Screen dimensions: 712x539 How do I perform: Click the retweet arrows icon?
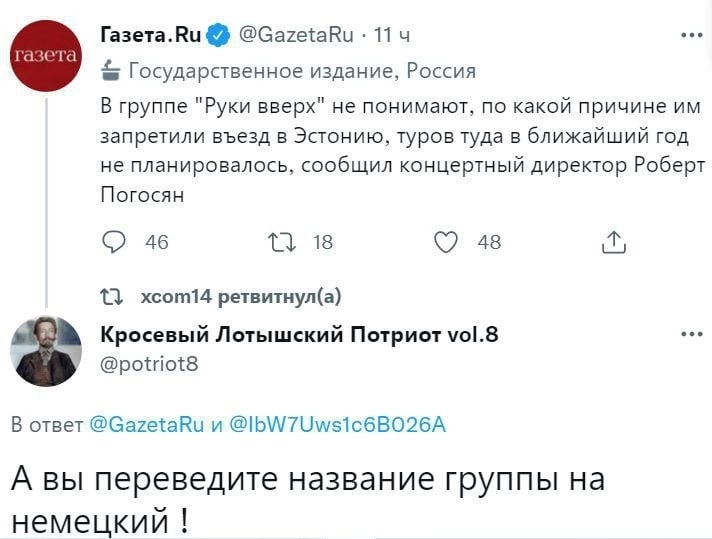point(279,241)
